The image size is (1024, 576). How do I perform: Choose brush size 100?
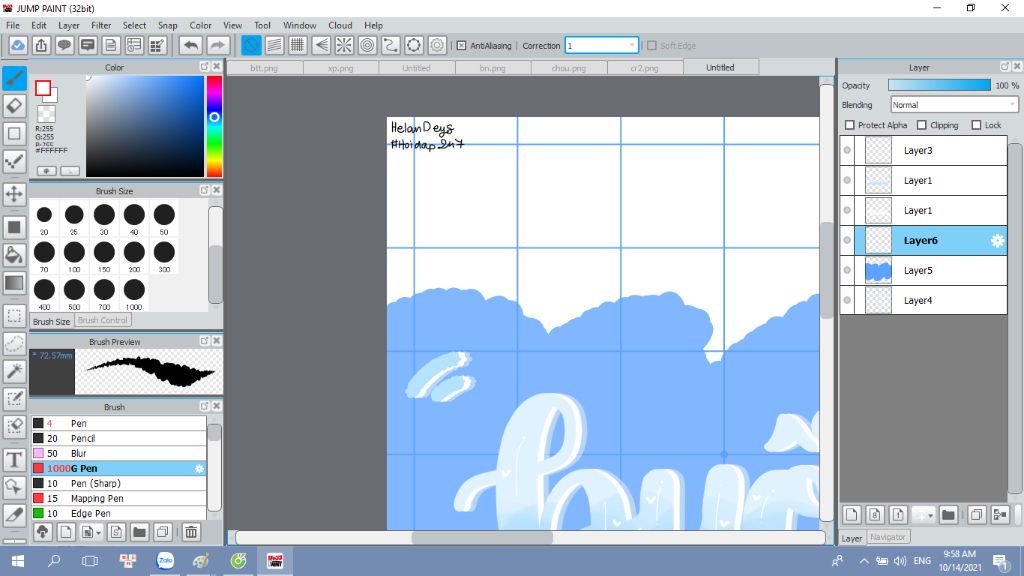pyautogui.click(x=74, y=256)
